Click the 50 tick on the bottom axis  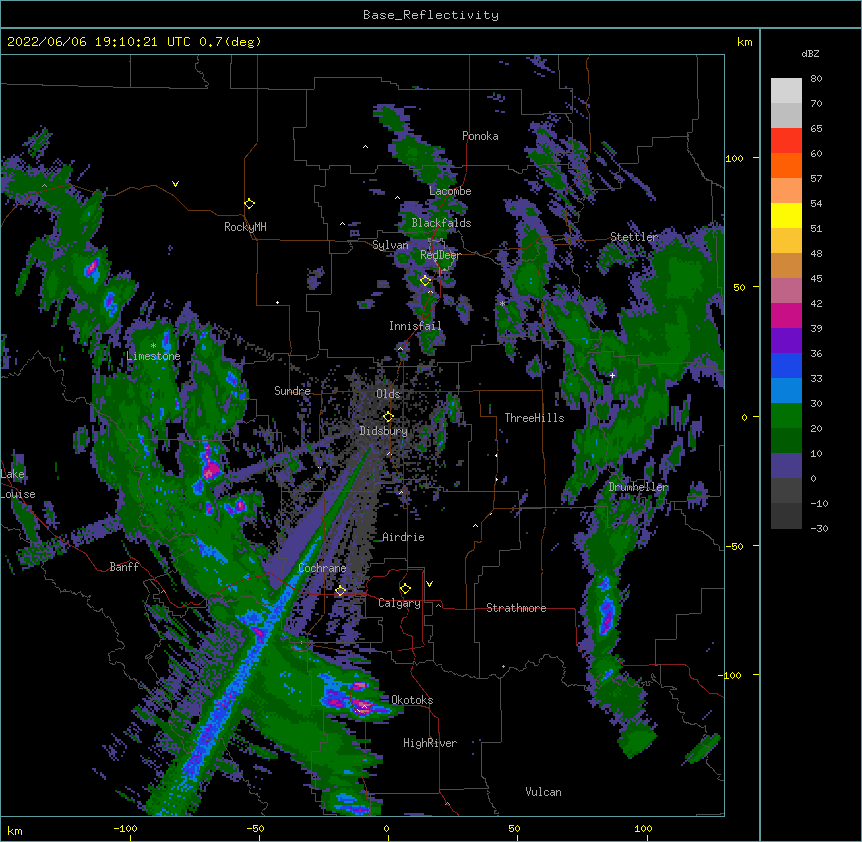pyautogui.click(x=515, y=829)
